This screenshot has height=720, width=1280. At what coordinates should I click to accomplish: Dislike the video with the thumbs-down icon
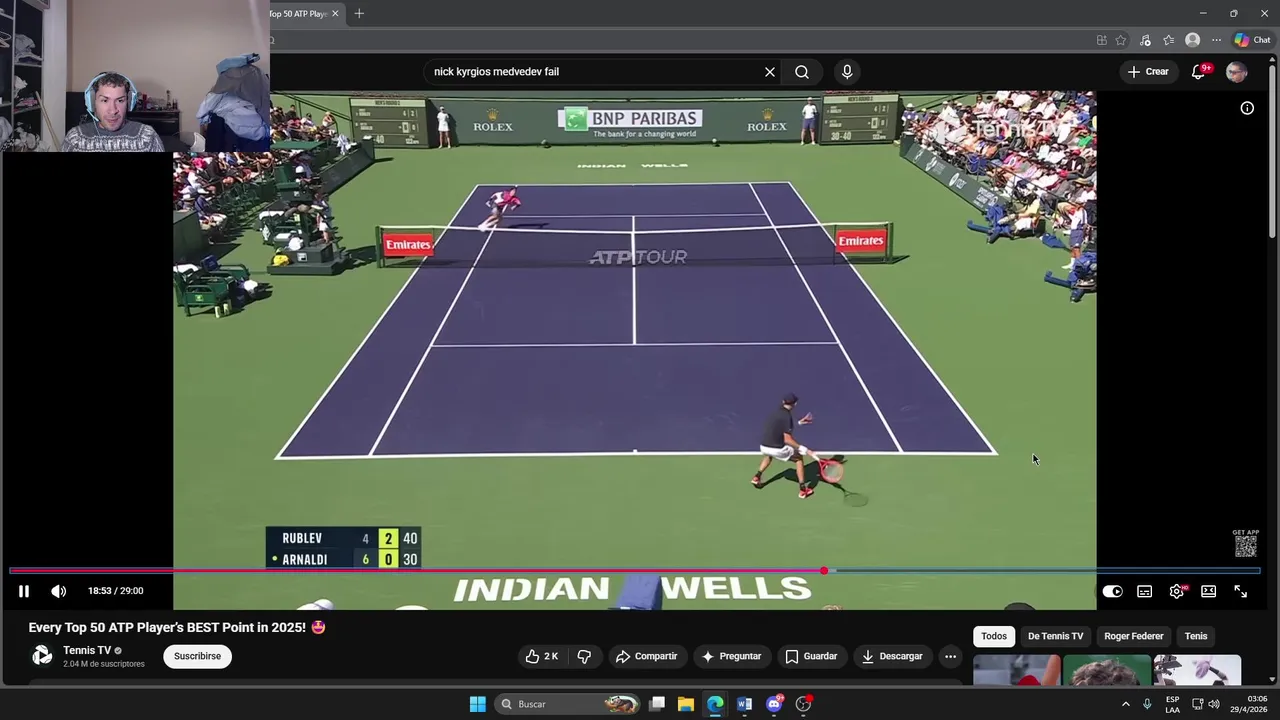584,656
